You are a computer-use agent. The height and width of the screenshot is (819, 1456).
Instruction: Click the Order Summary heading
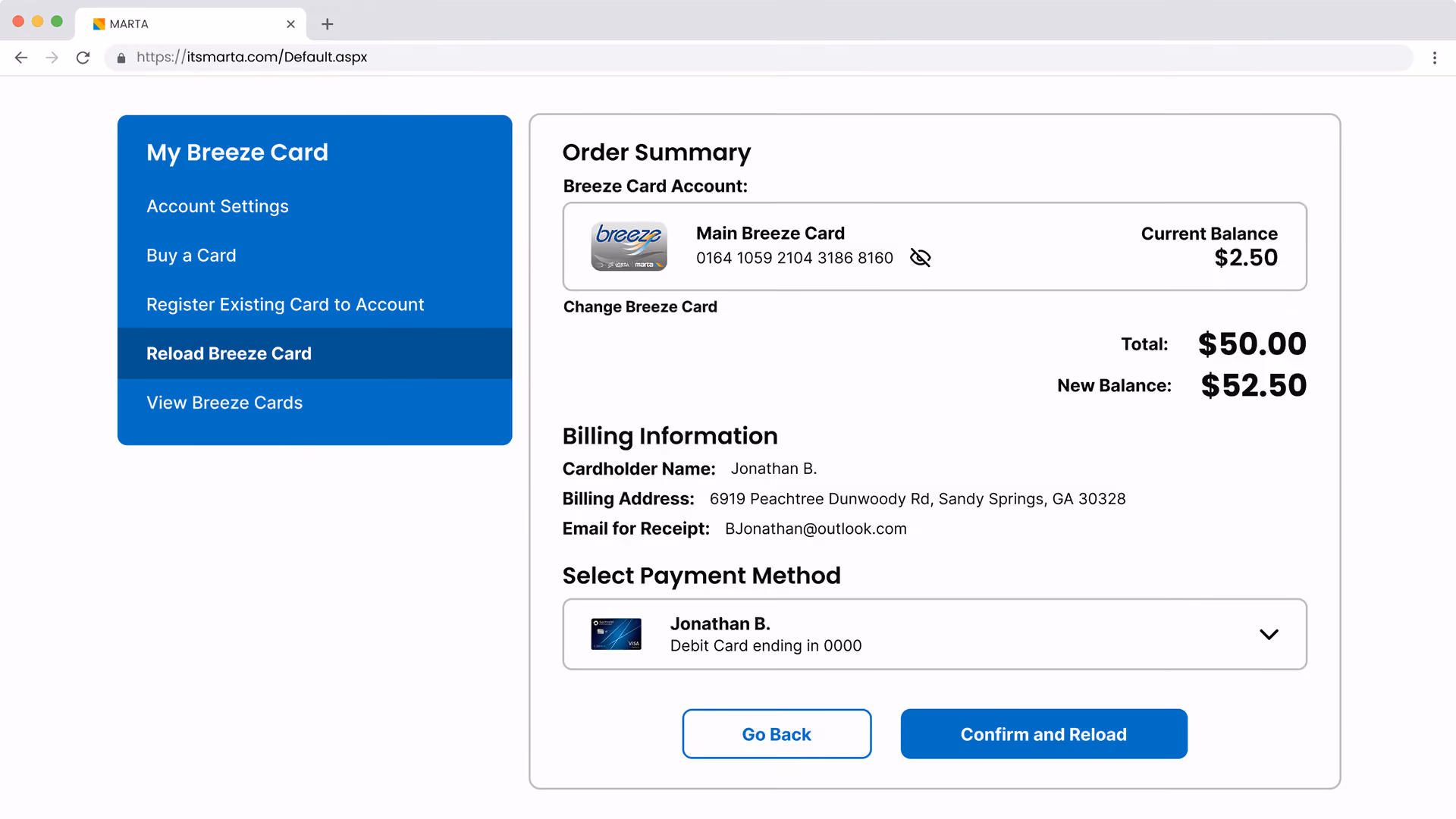tap(657, 152)
